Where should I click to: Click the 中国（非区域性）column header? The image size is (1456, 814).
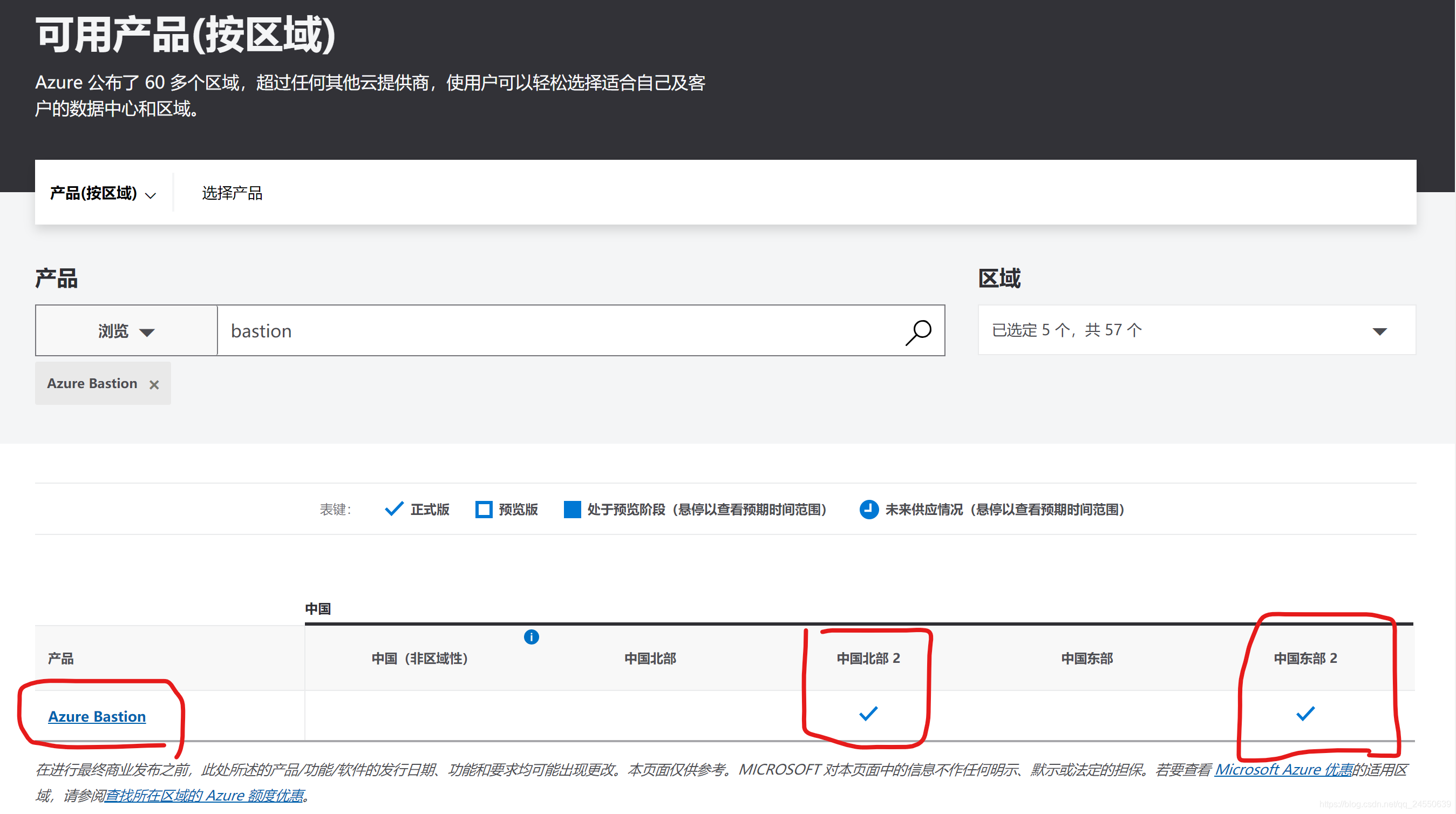(419, 659)
